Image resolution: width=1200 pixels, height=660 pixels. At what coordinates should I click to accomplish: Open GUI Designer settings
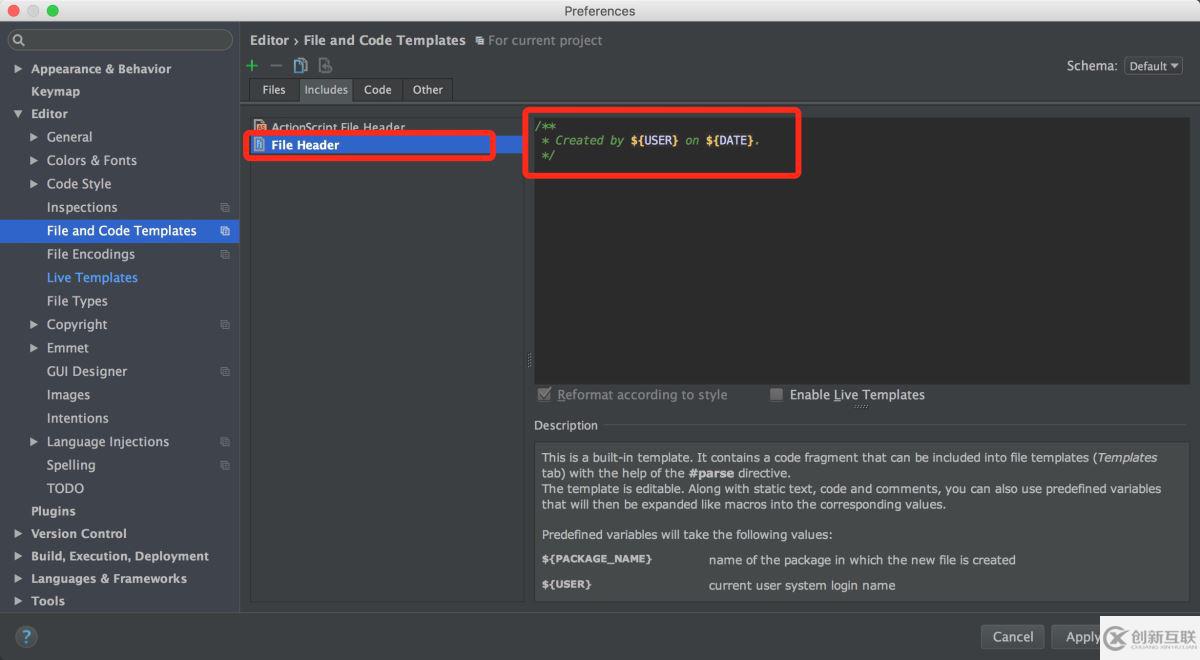click(87, 372)
